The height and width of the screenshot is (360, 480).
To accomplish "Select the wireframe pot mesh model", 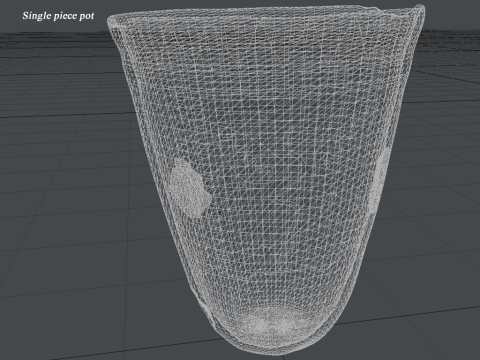I will [266, 180].
